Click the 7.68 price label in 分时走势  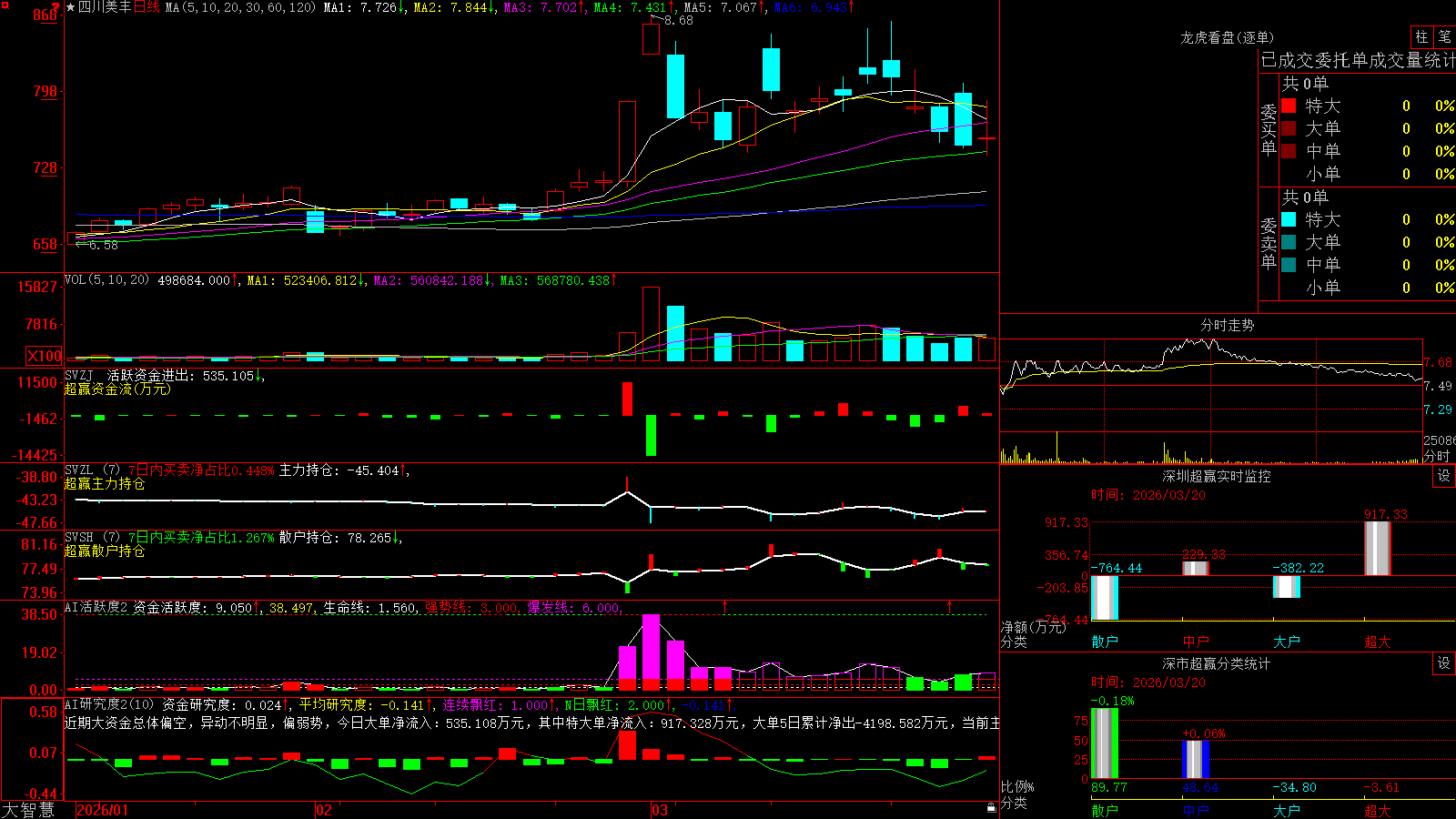click(x=1438, y=362)
